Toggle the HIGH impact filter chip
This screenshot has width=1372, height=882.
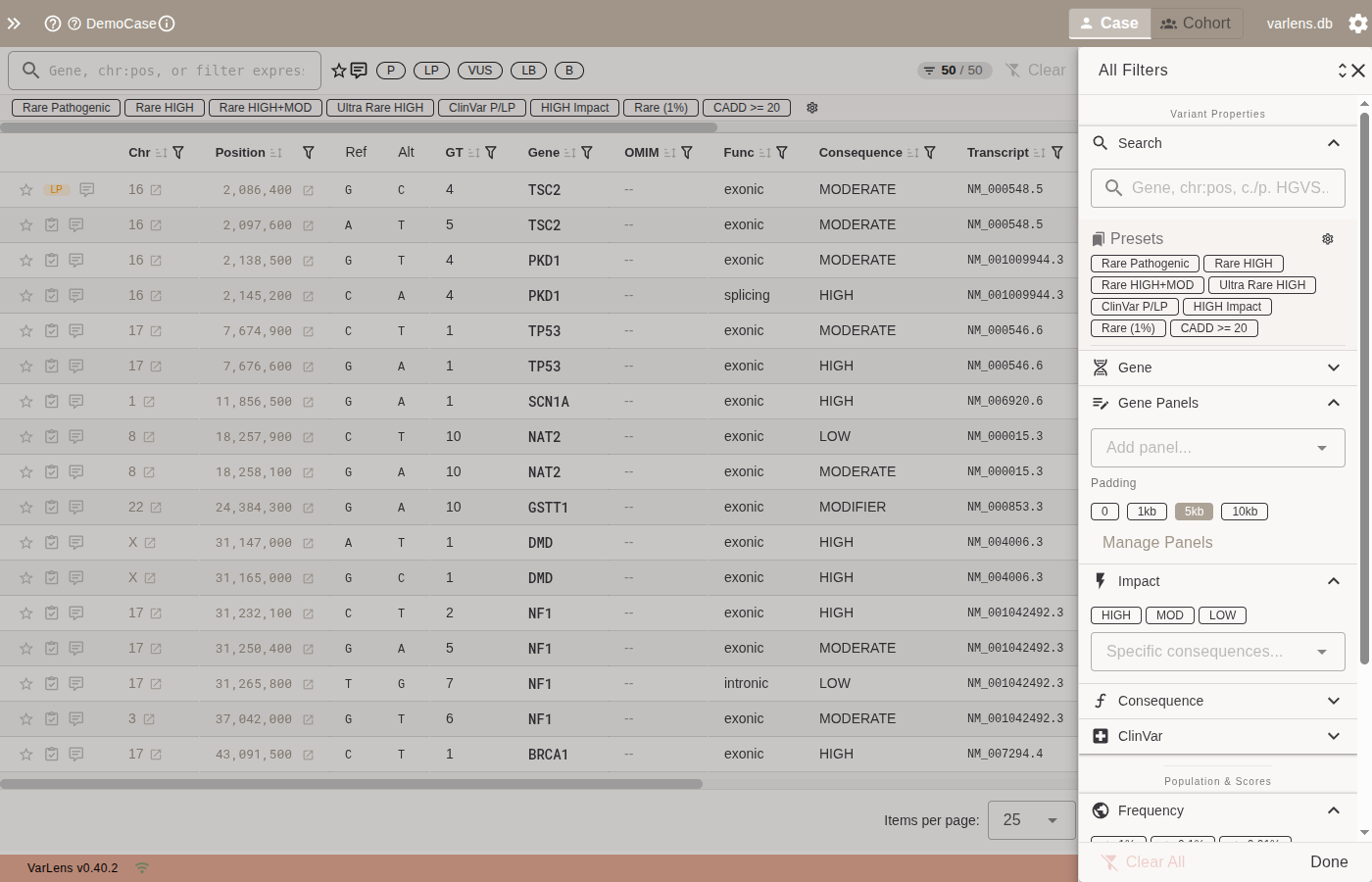pyautogui.click(x=1115, y=615)
